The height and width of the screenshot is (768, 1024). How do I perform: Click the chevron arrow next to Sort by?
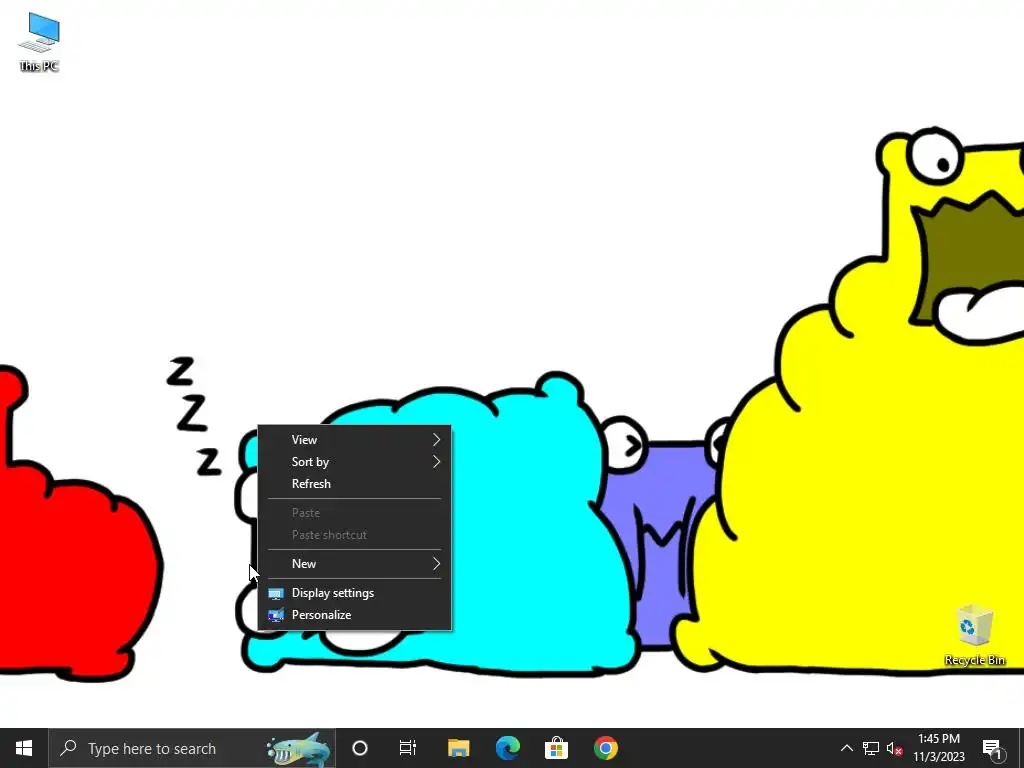(436, 462)
